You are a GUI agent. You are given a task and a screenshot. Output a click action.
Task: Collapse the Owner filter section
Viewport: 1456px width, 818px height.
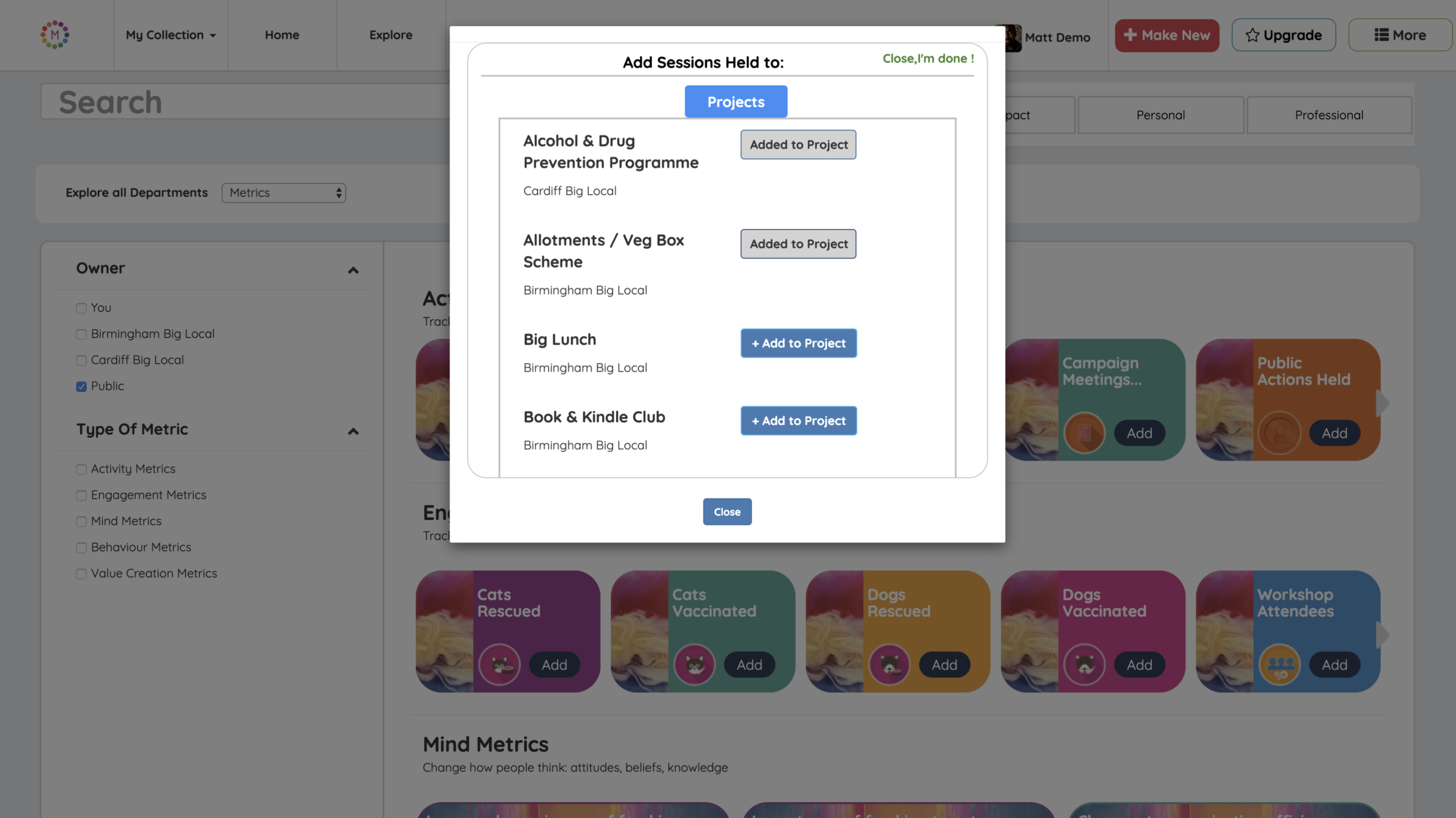coord(353,270)
